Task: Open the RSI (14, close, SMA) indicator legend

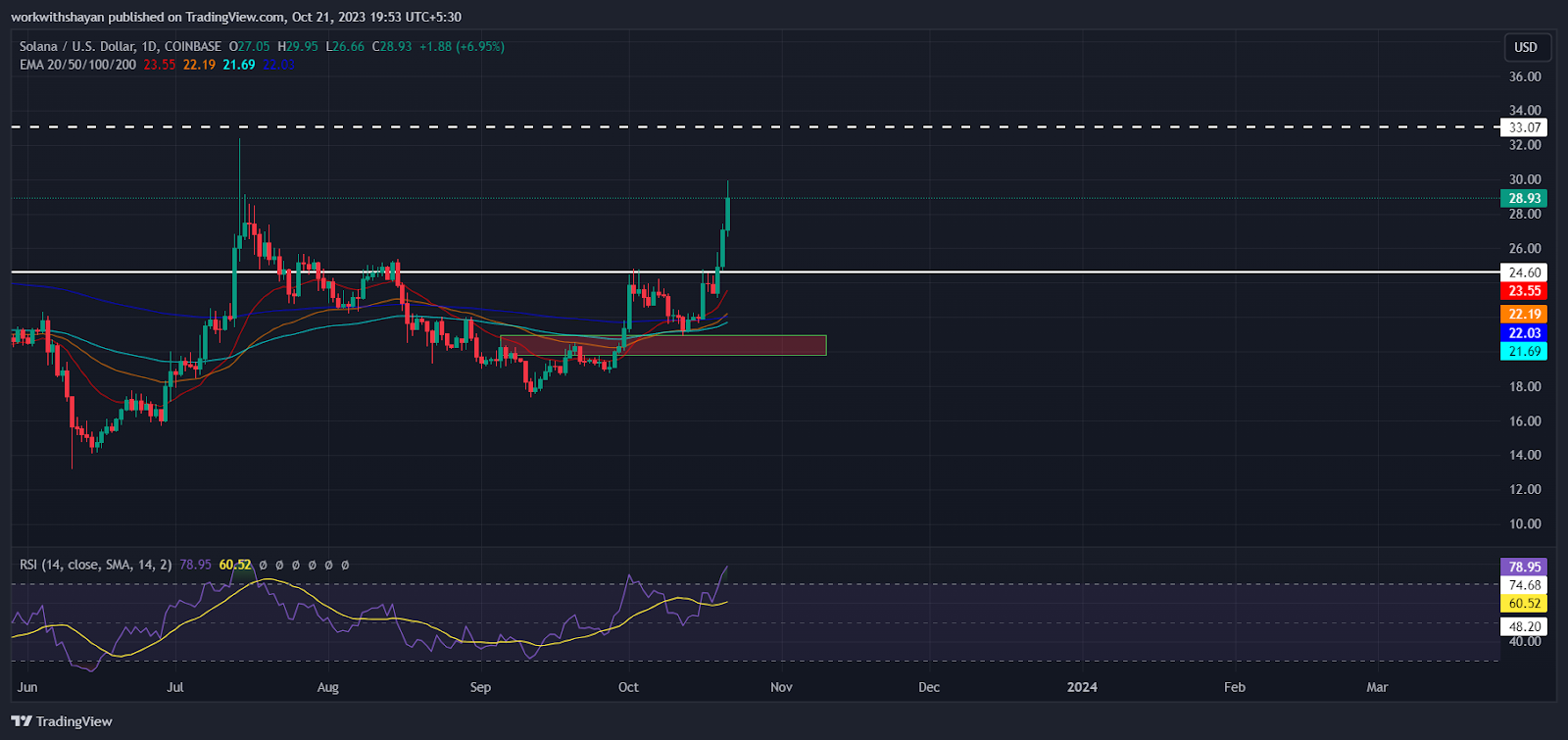Action: (96, 565)
